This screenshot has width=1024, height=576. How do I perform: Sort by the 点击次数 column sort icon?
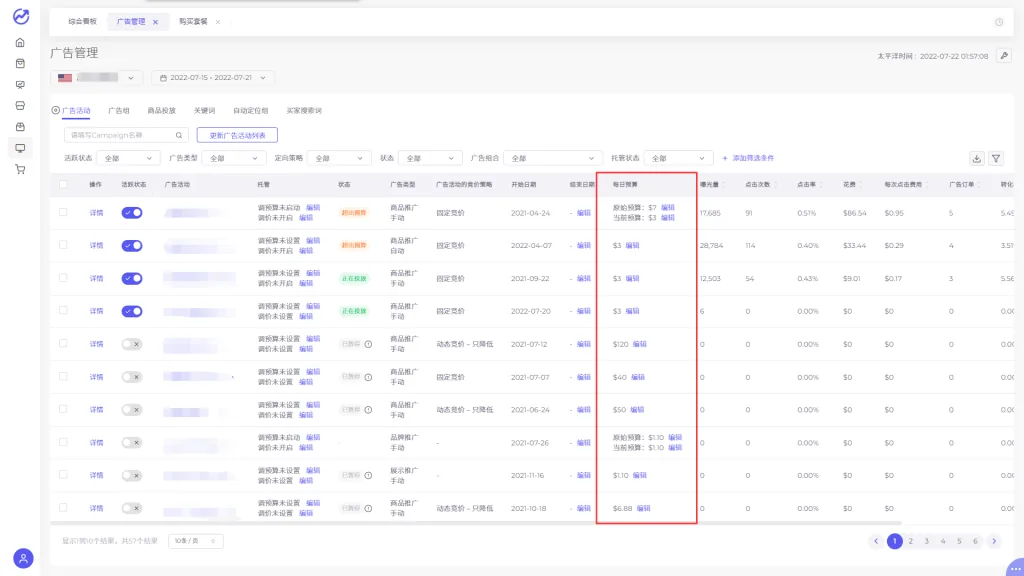[775, 185]
